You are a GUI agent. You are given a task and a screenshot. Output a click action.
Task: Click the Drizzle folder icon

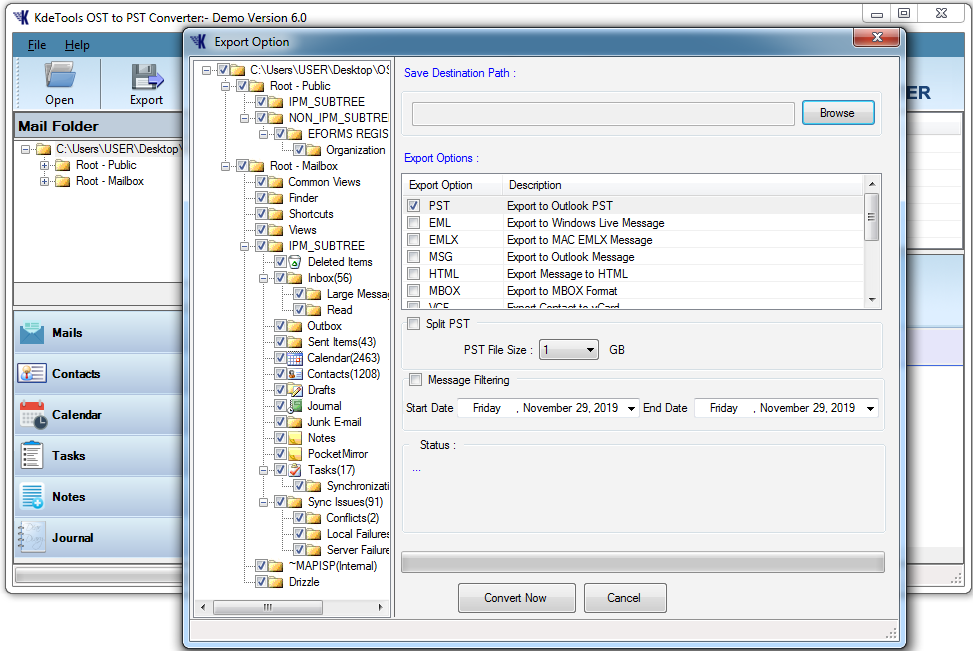[x=276, y=582]
